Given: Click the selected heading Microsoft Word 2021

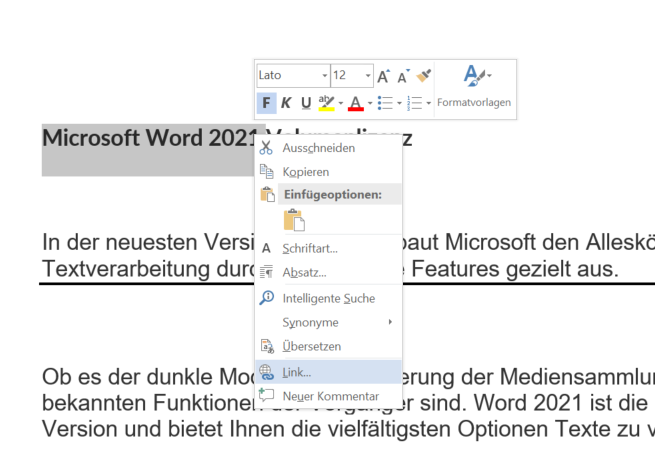Looking at the screenshot, I should (x=150, y=138).
